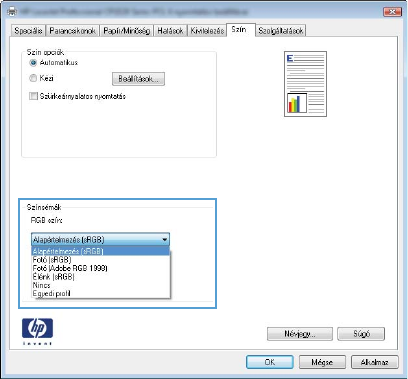Open the Szolgáltatások tab
Image resolution: width=408 pixels, height=379 pixels.
click(x=281, y=31)
